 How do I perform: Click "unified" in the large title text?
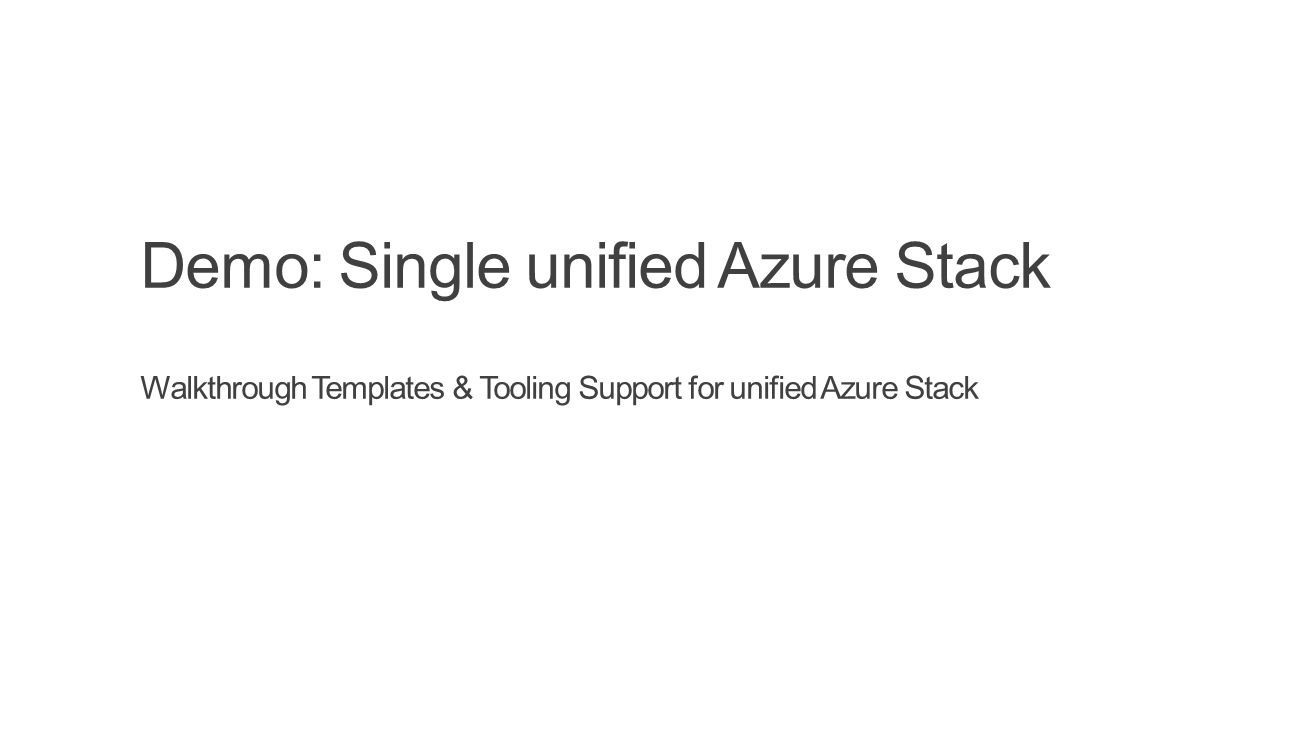click(616, 266)
